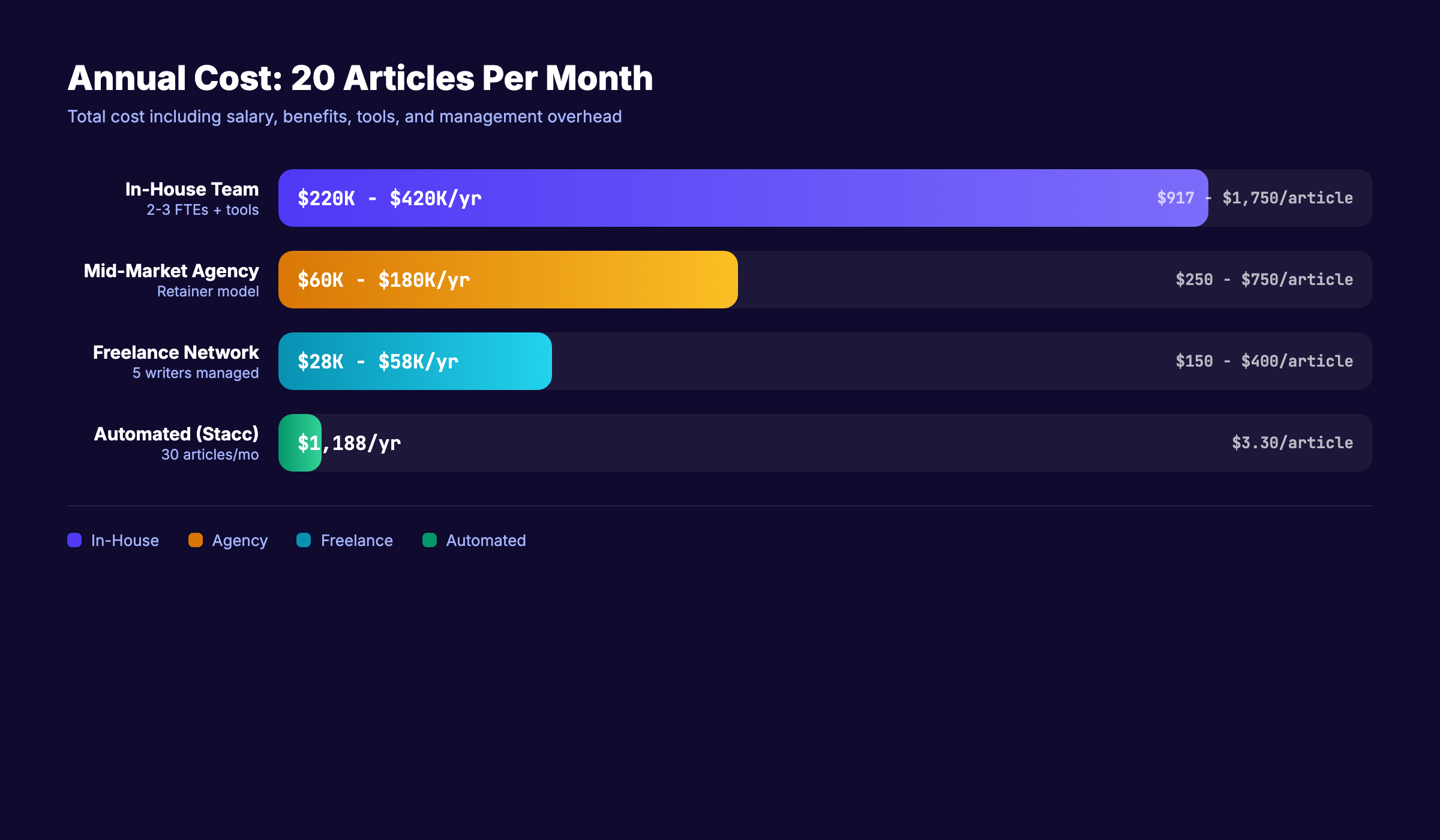Click the Mid-Market Agency row label

coord(171,271)
